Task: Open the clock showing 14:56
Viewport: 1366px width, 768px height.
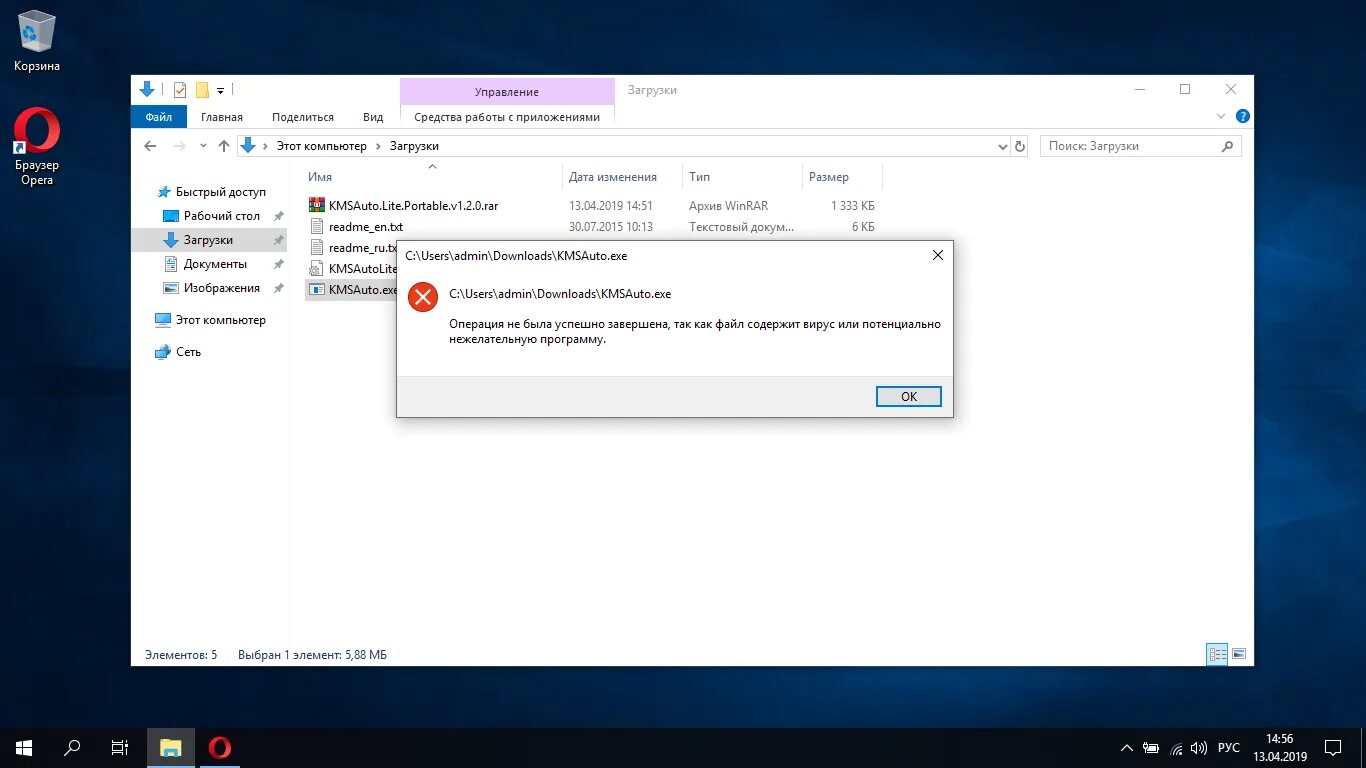Action: [x=1279, y=747]
